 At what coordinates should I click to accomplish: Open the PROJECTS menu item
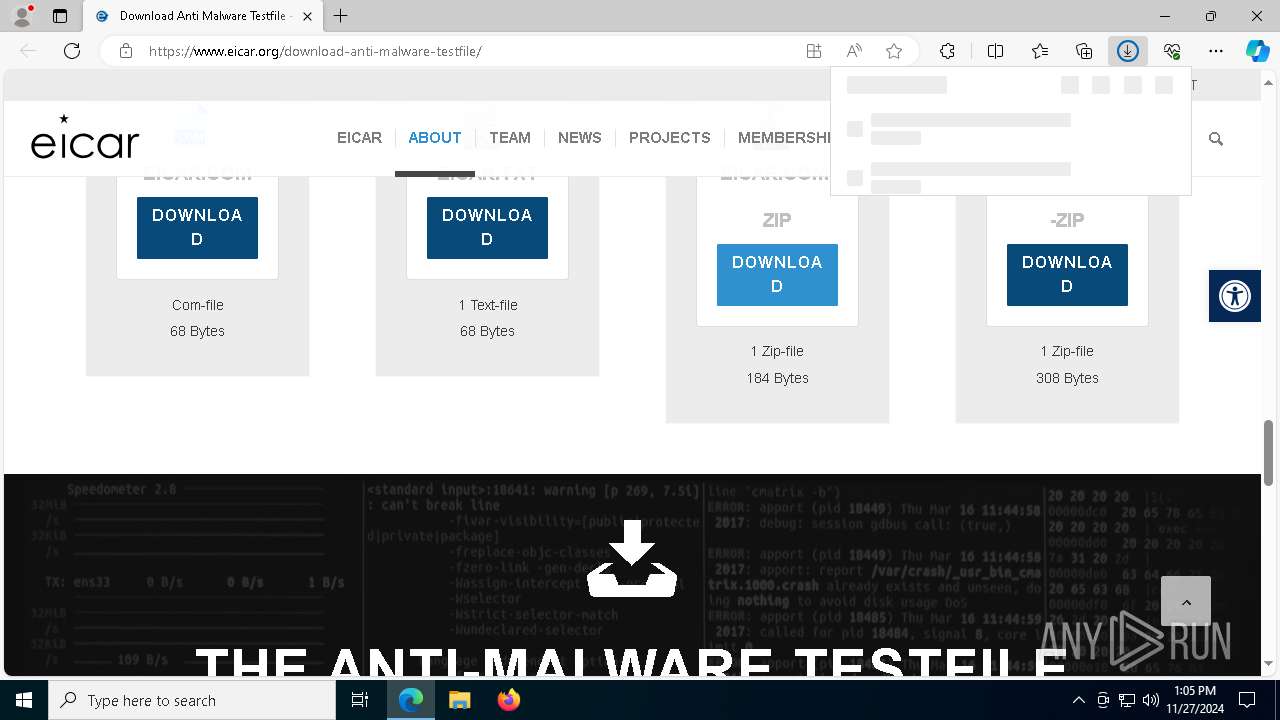670,138
